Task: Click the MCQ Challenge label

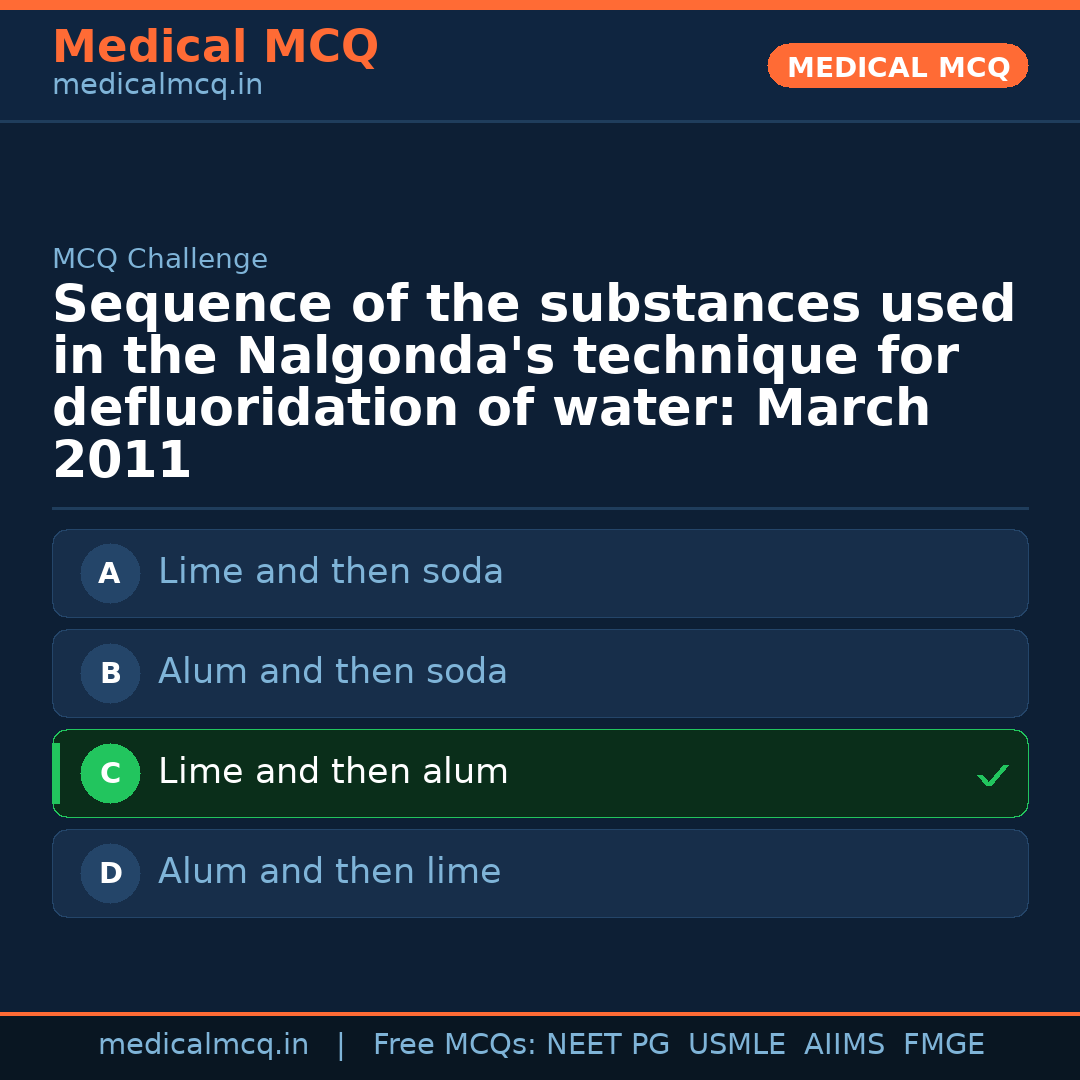Action: click(x=160, y=260)
